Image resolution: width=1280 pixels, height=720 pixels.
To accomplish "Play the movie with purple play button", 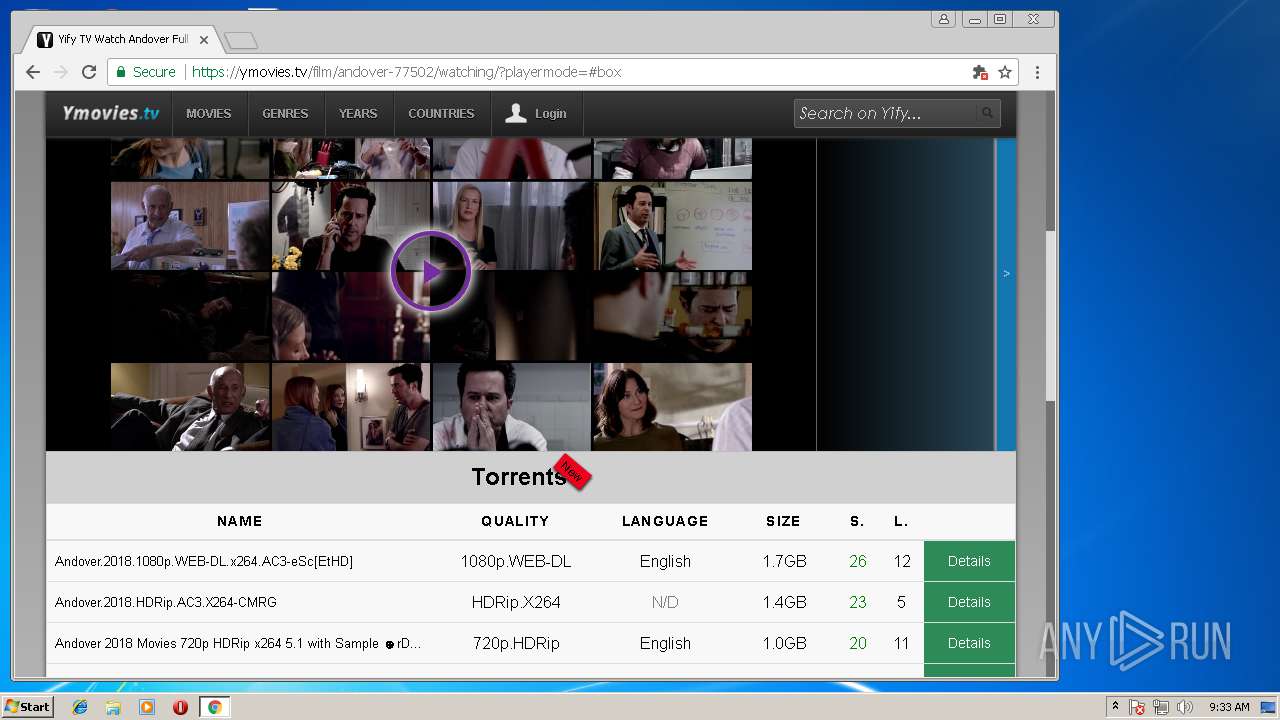I will (x=431, y=271).
